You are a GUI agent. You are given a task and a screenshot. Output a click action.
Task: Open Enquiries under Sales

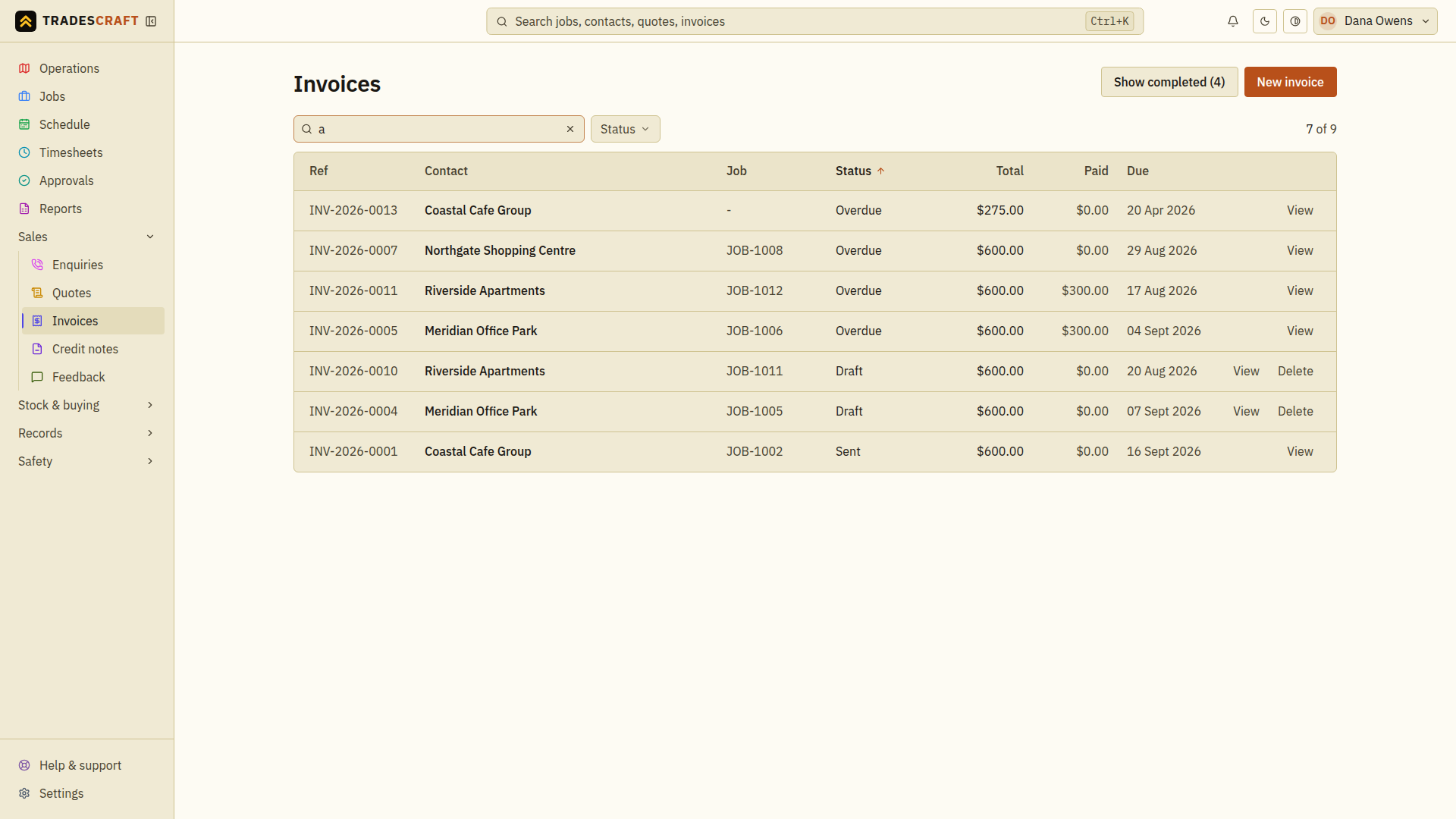pos(93,265)
